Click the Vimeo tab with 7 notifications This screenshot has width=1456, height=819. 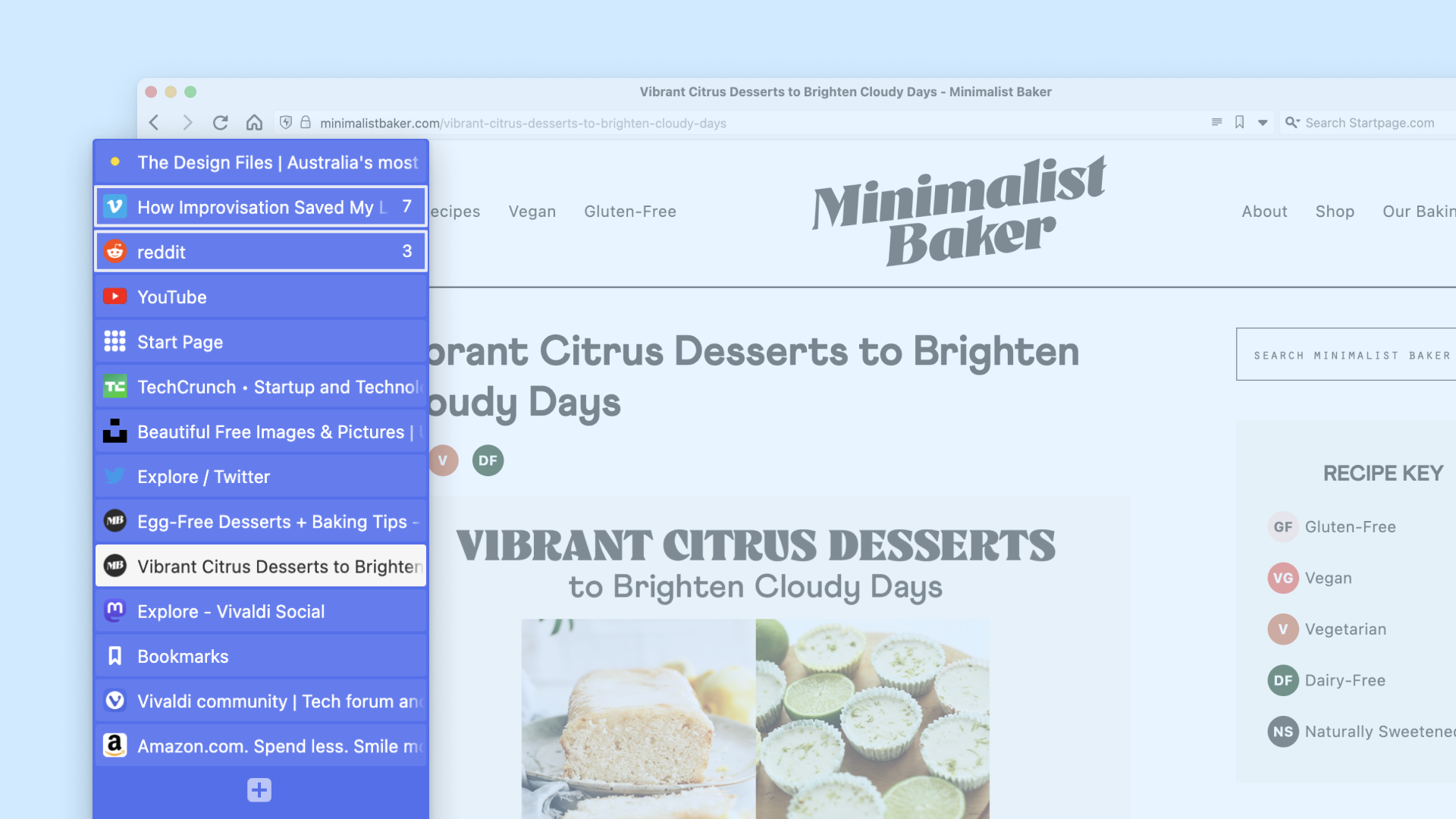click(261, 207)
